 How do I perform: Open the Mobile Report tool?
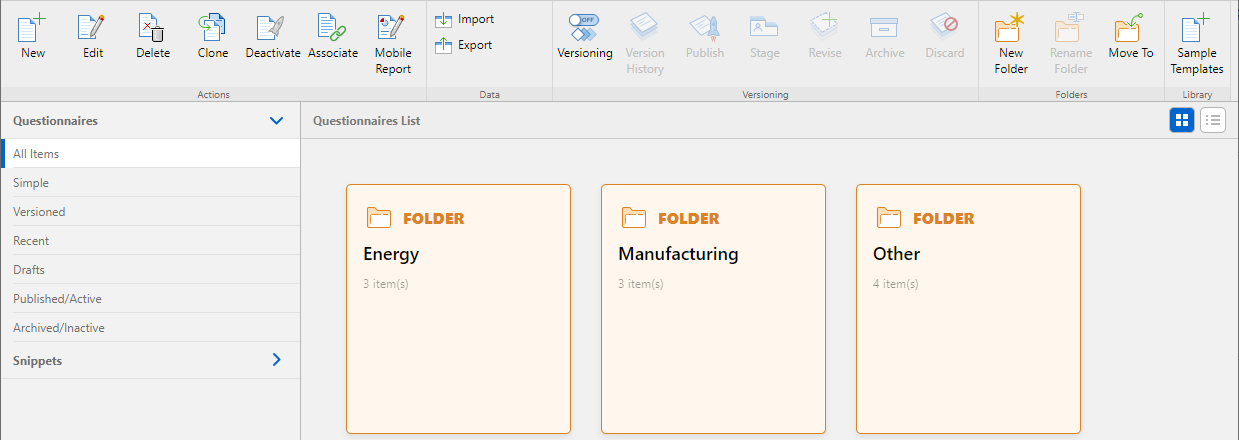[393, 30]
